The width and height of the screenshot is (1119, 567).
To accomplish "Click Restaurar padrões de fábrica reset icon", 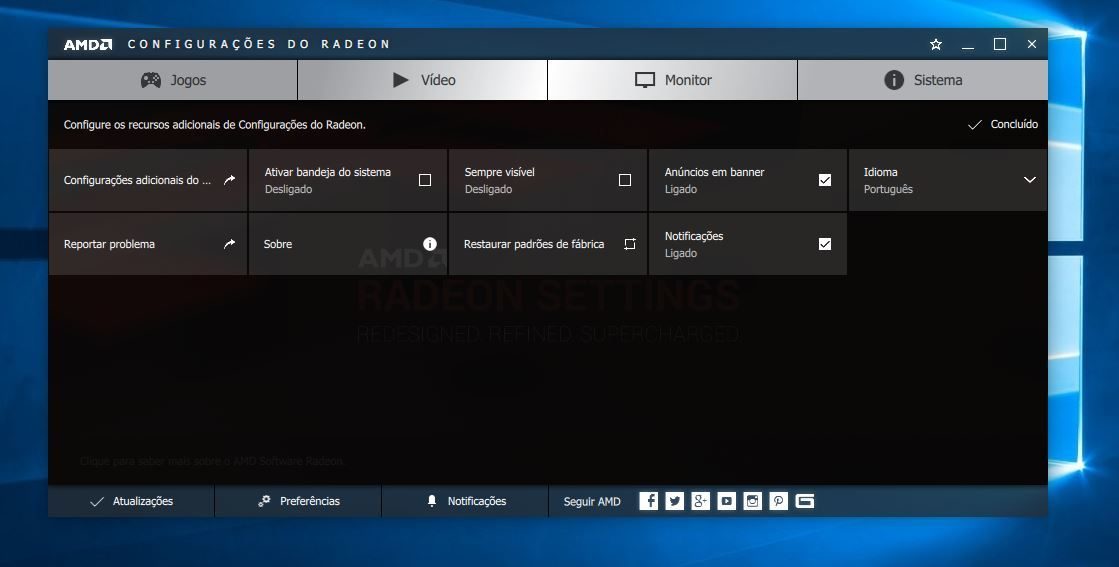I will (x=629, y=244).
